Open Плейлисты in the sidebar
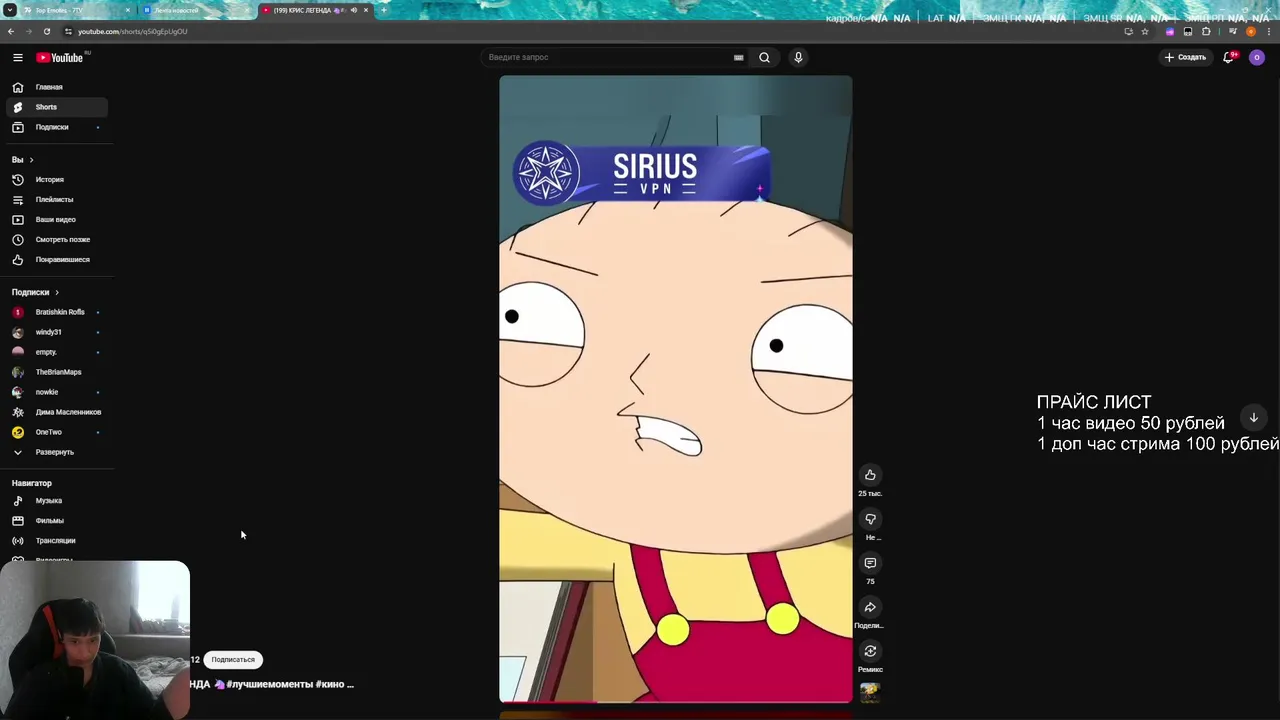Image resolution: width=1280 pixels, height=720 pixels. coord(56,200)
